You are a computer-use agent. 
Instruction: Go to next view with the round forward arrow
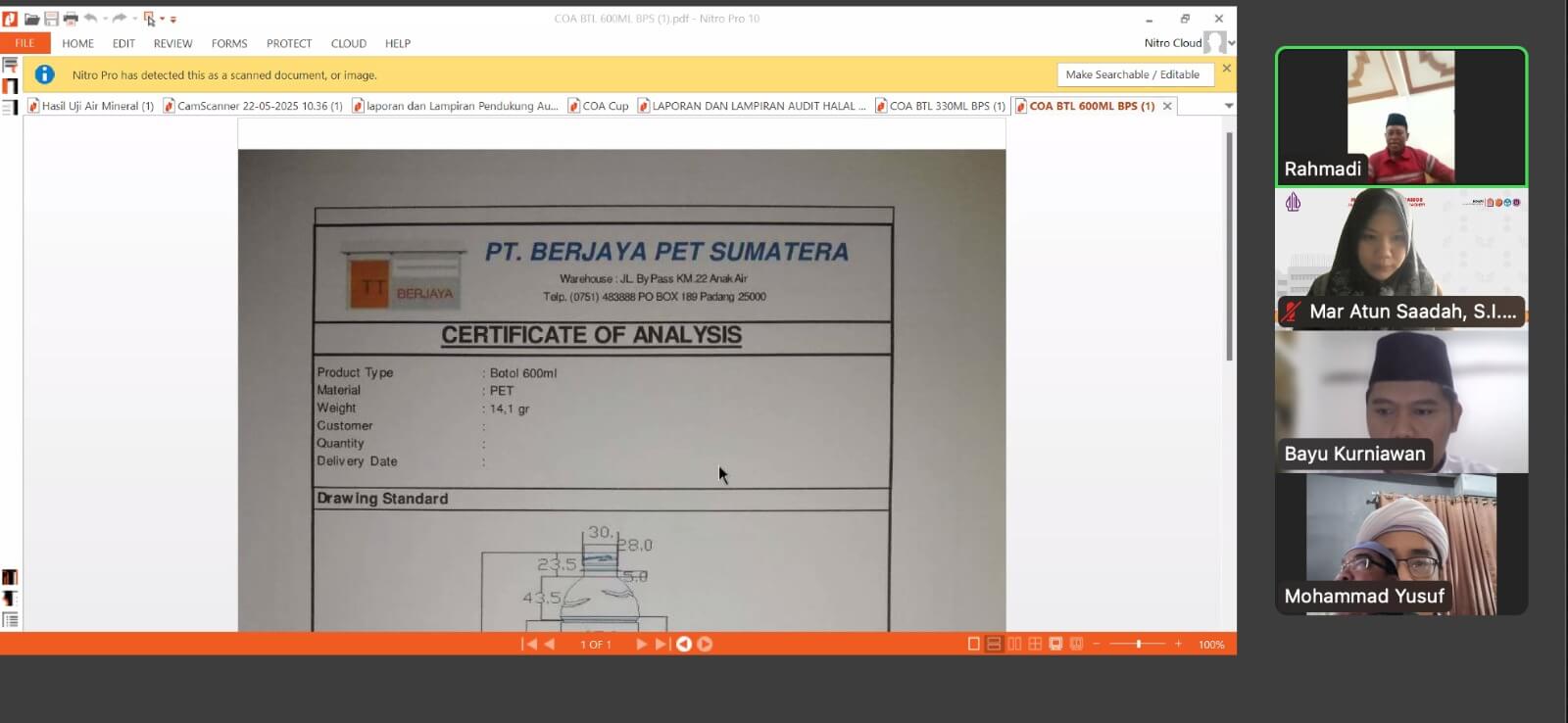click(x=705, y=644)
